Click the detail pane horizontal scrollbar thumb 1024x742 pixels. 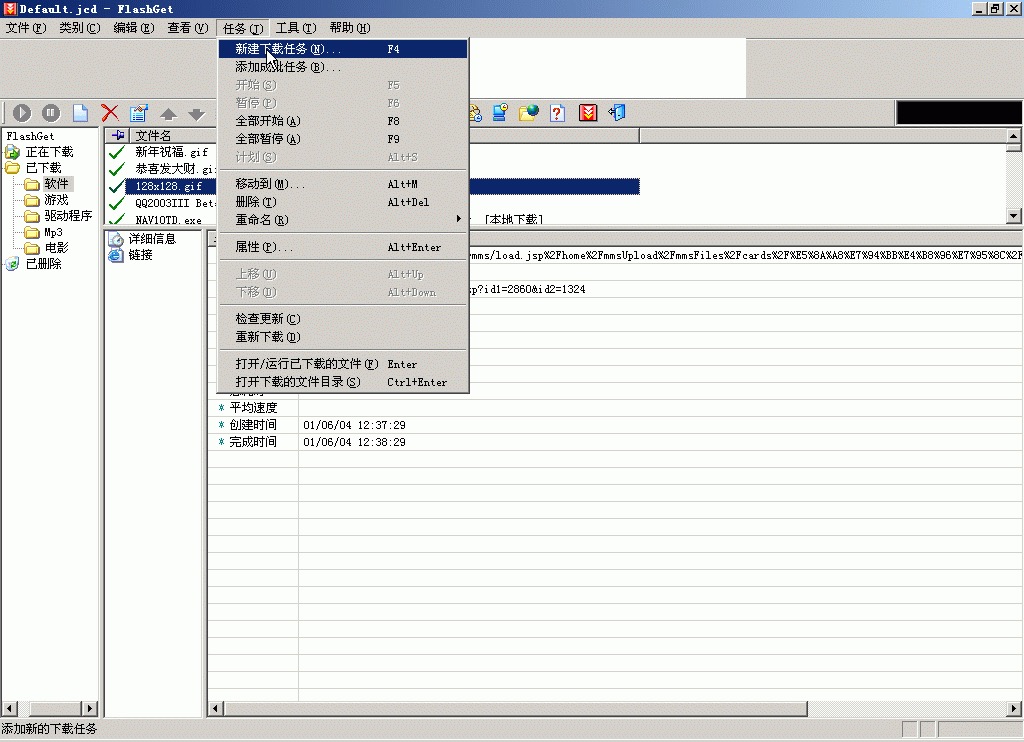(x=515, y=709)
